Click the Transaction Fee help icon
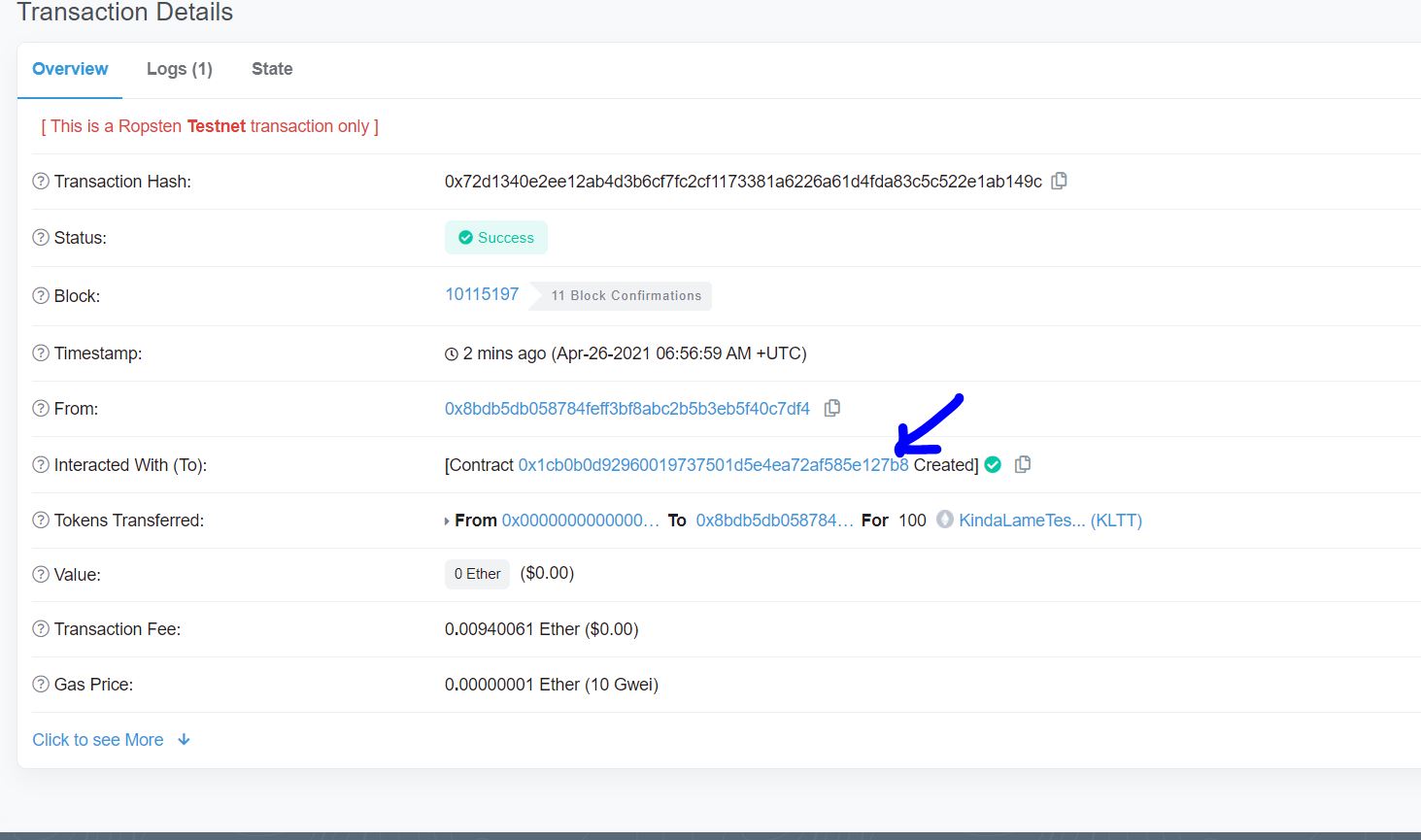 click(x=41, y=629)
